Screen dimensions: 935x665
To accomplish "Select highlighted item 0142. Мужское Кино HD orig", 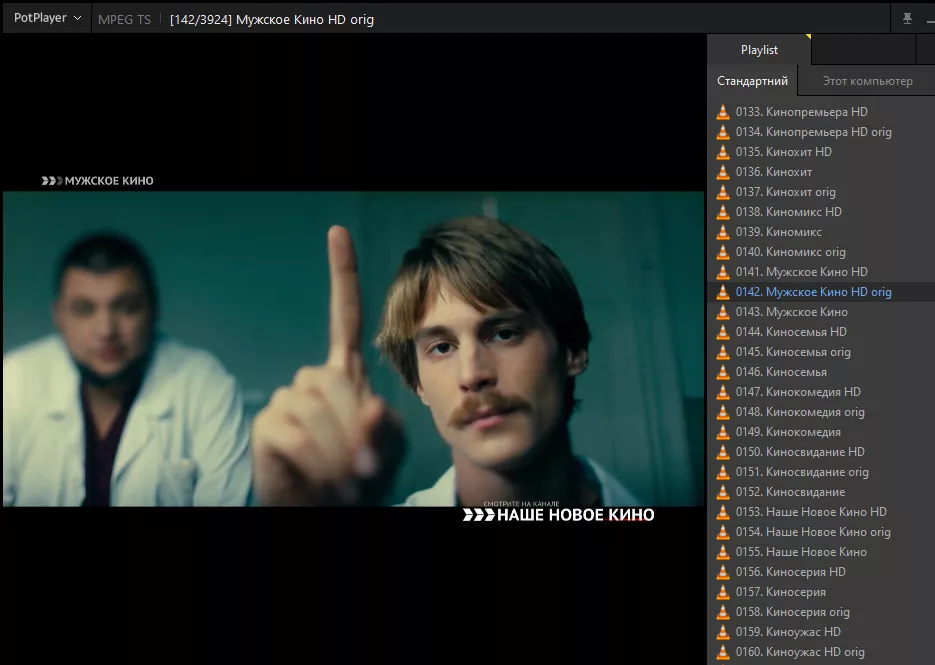I will pos(821,292).
